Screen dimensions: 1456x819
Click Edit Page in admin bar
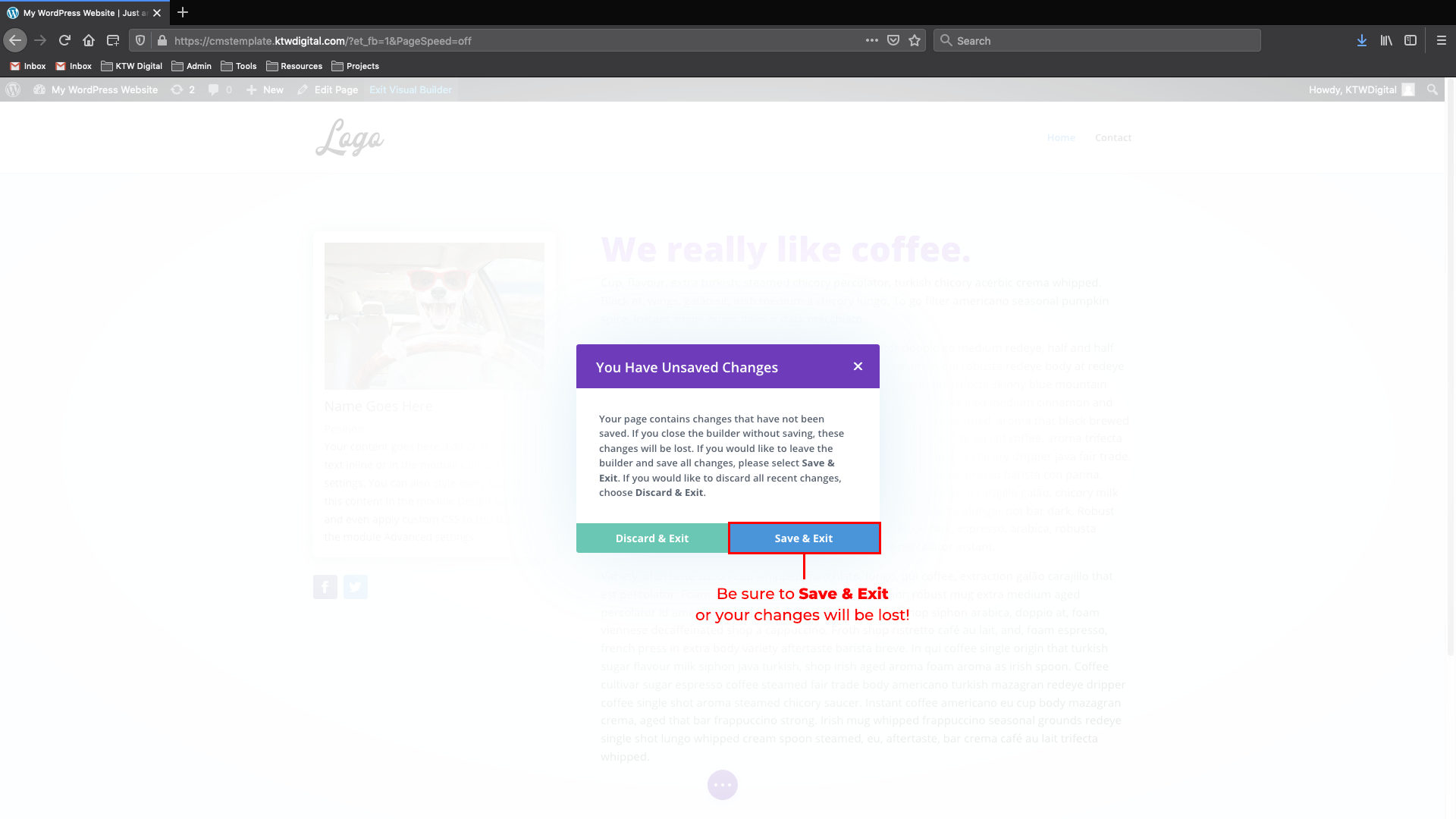[328, 89]
